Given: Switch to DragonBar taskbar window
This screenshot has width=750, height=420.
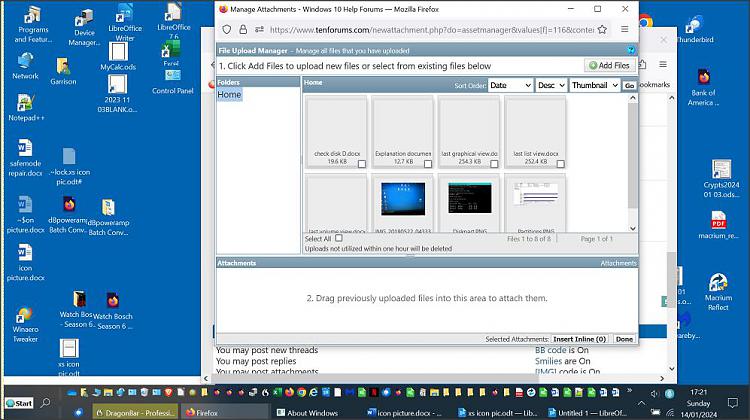Looking at the screenshot, I should click(135, 412).
